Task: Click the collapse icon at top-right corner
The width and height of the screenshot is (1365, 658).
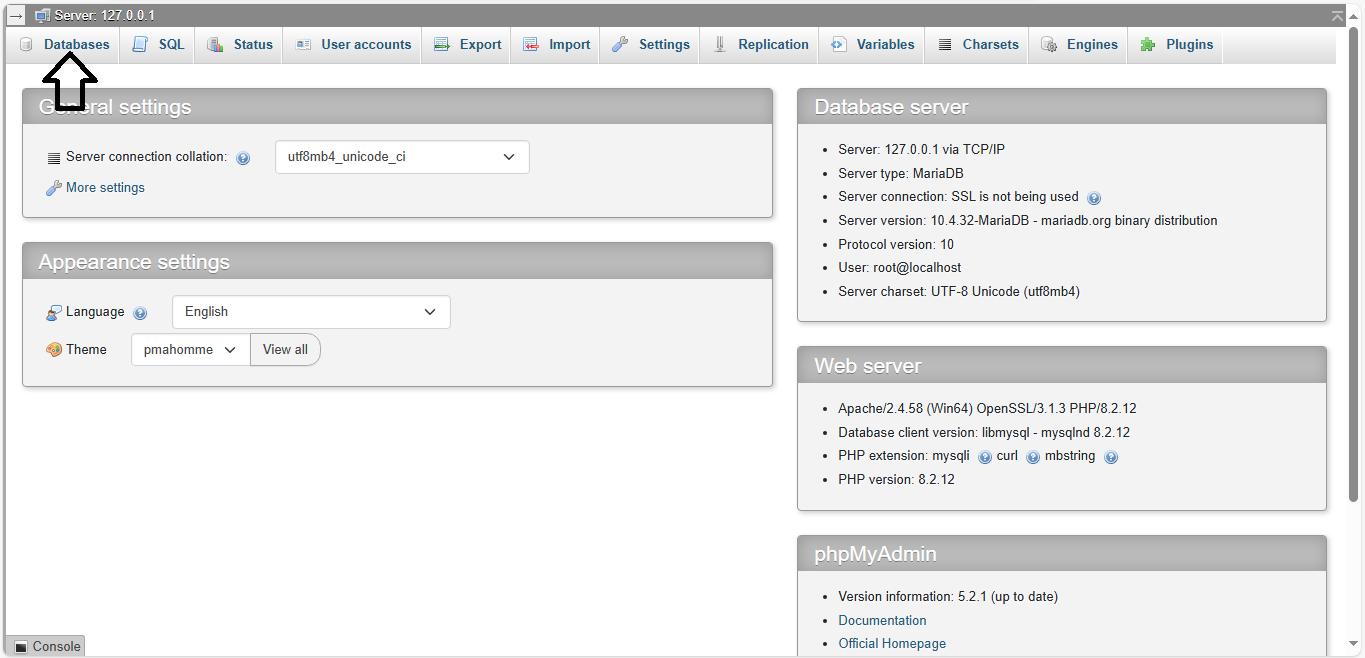Action: pyautogui.click(x=1337, y=16)
